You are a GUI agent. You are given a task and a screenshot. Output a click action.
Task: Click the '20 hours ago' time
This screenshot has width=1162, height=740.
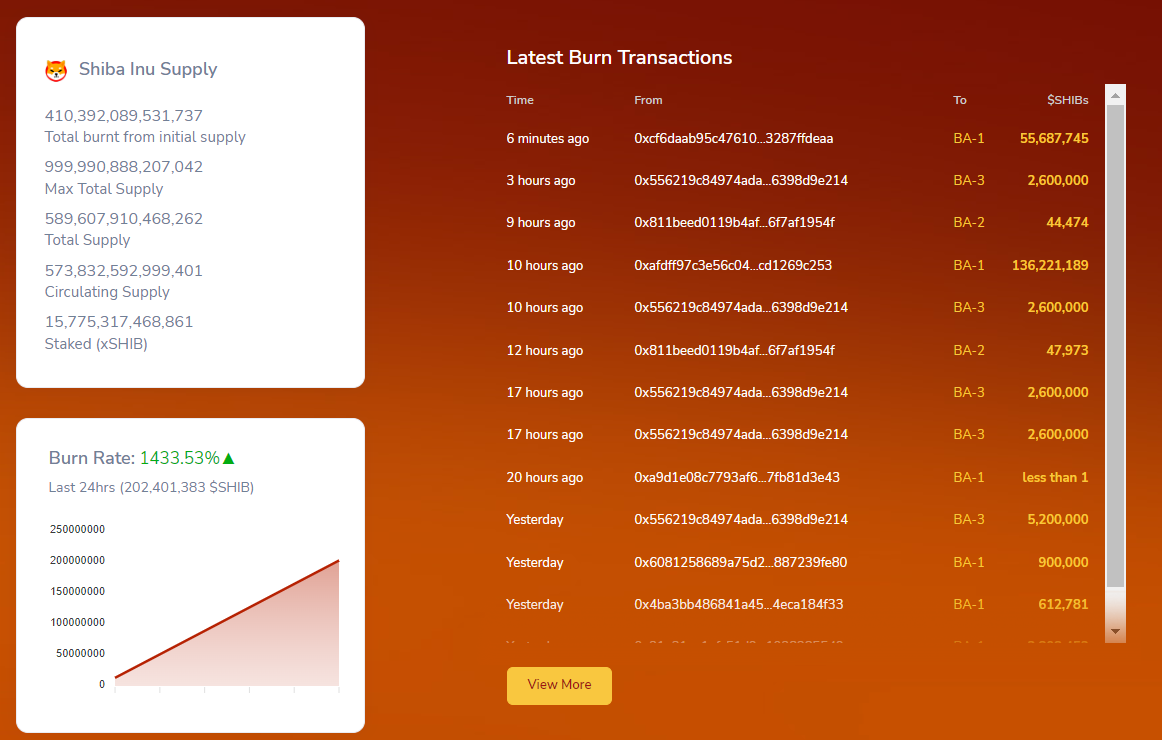click(x=545, y=478)
